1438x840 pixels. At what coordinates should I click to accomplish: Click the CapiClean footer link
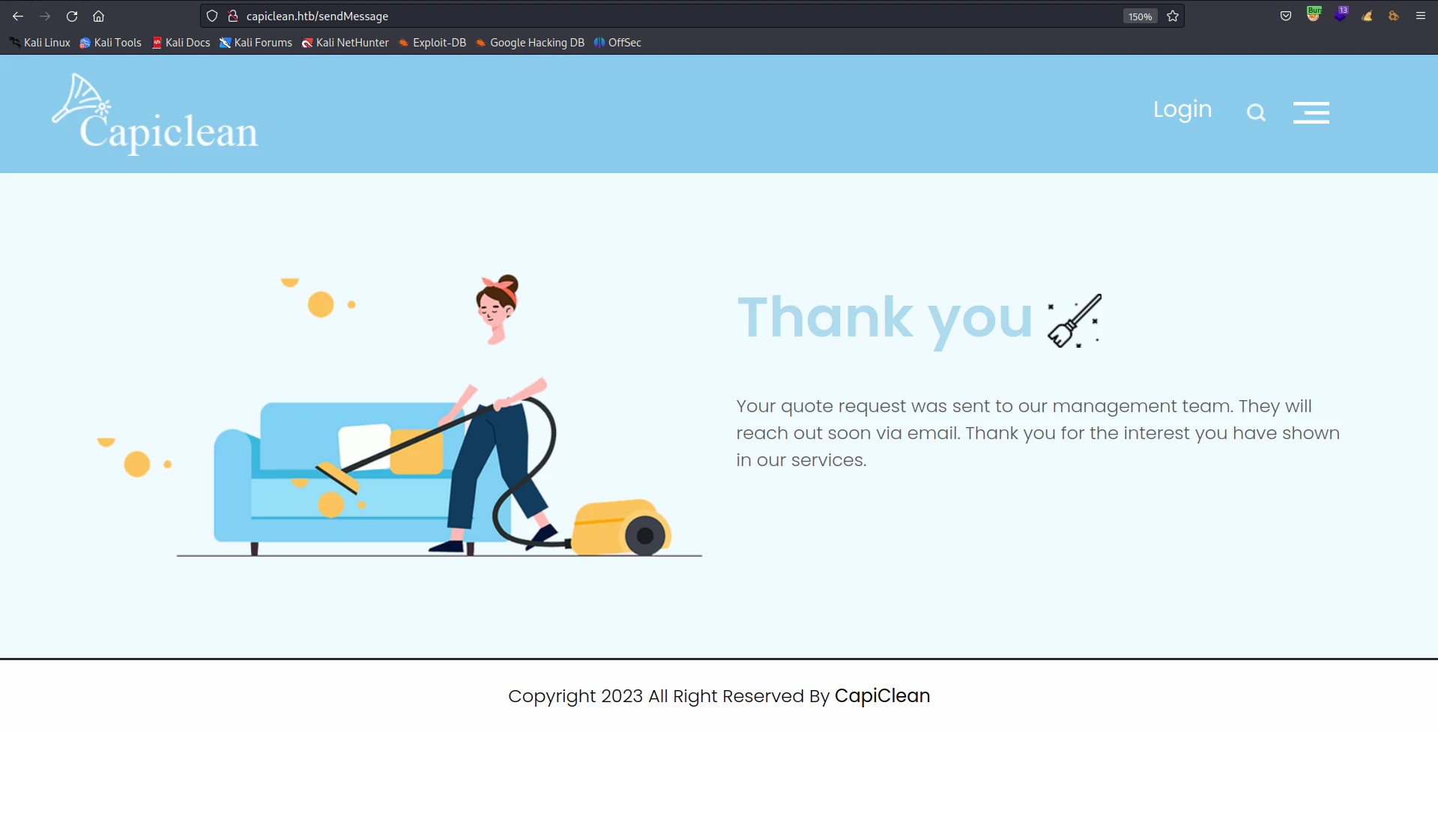[x=882, y=696]
